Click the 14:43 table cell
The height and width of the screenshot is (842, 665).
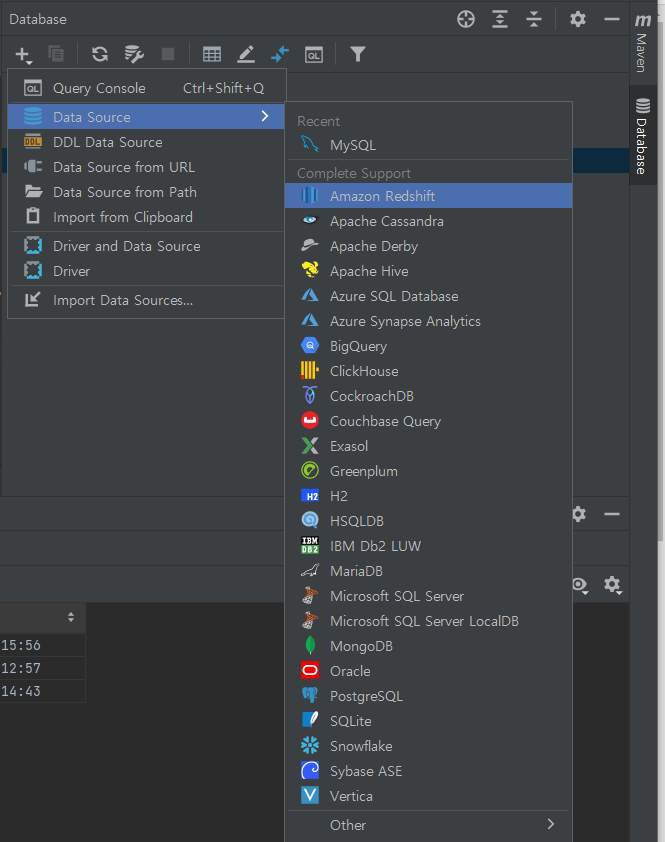point(42,691)
